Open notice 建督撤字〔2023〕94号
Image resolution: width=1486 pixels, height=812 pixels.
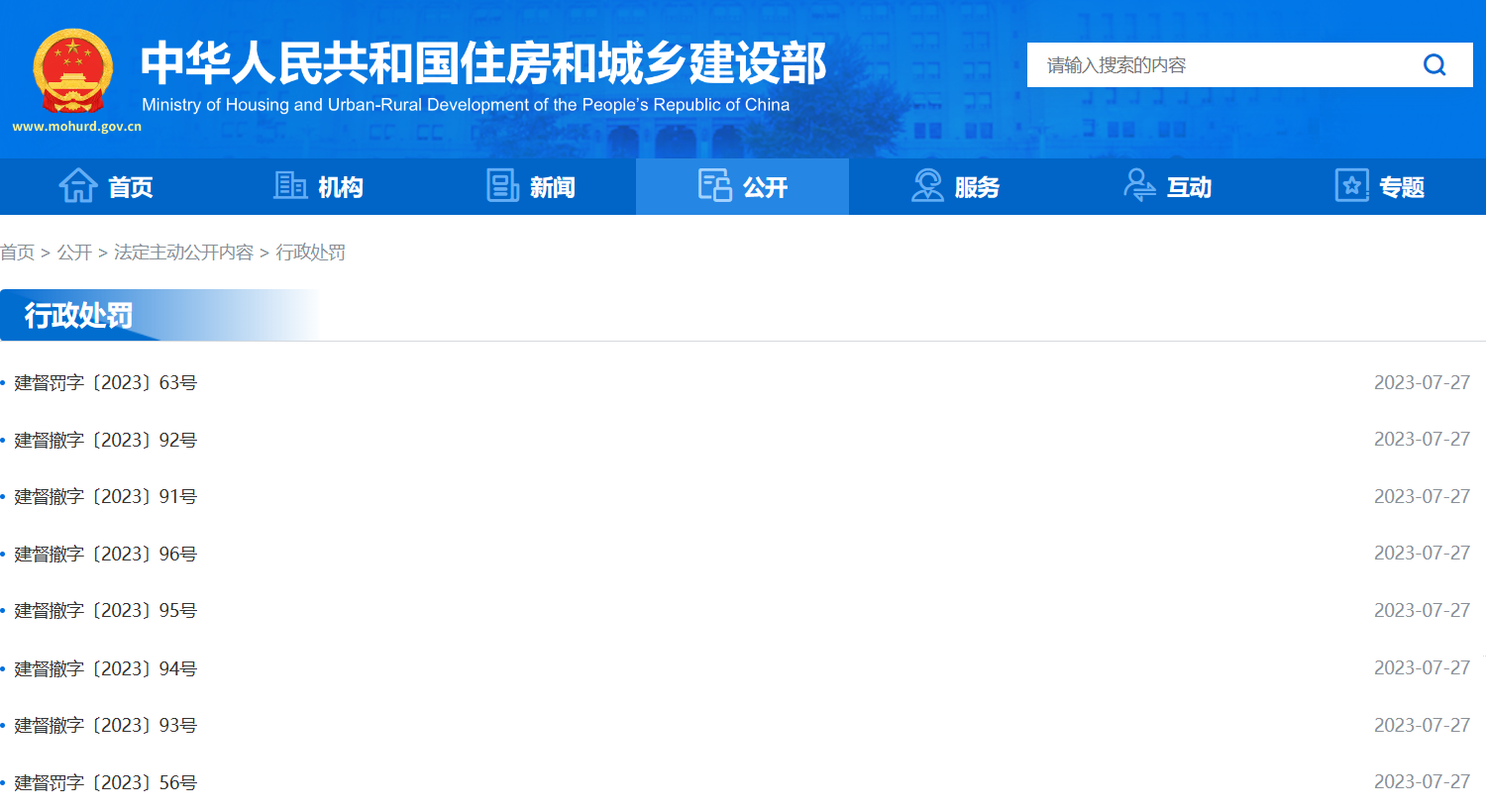pos(105,668)
